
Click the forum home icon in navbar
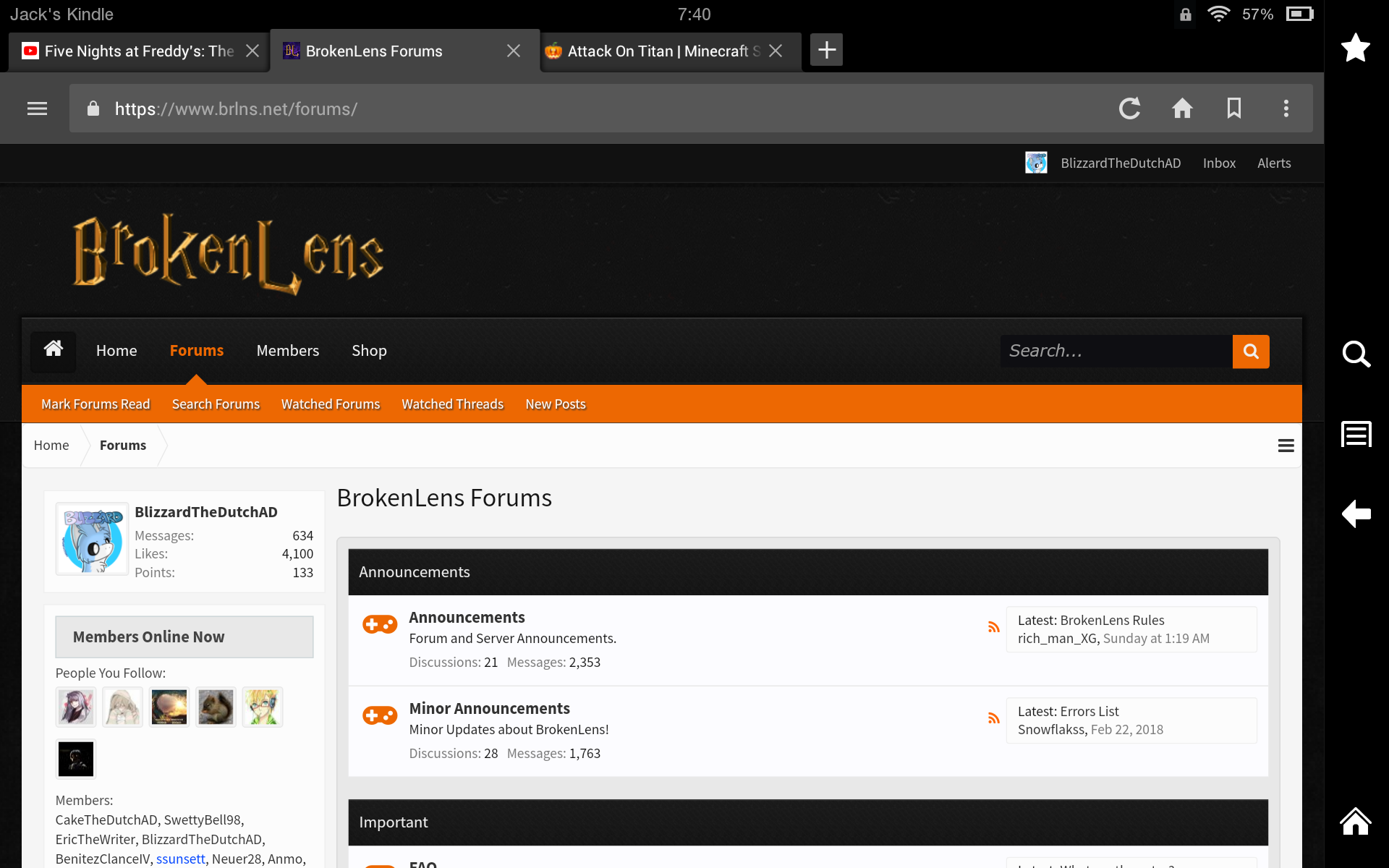click(53, 350)
